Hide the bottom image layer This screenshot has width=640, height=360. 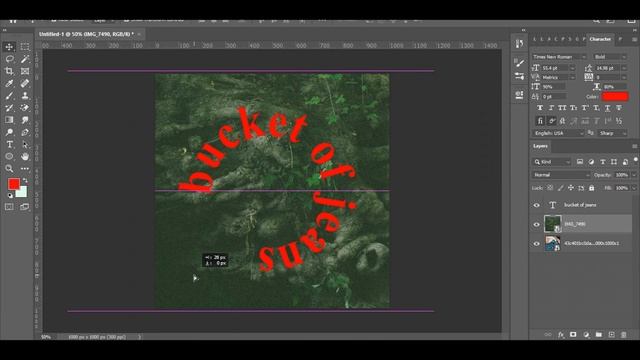pos(537,244)
